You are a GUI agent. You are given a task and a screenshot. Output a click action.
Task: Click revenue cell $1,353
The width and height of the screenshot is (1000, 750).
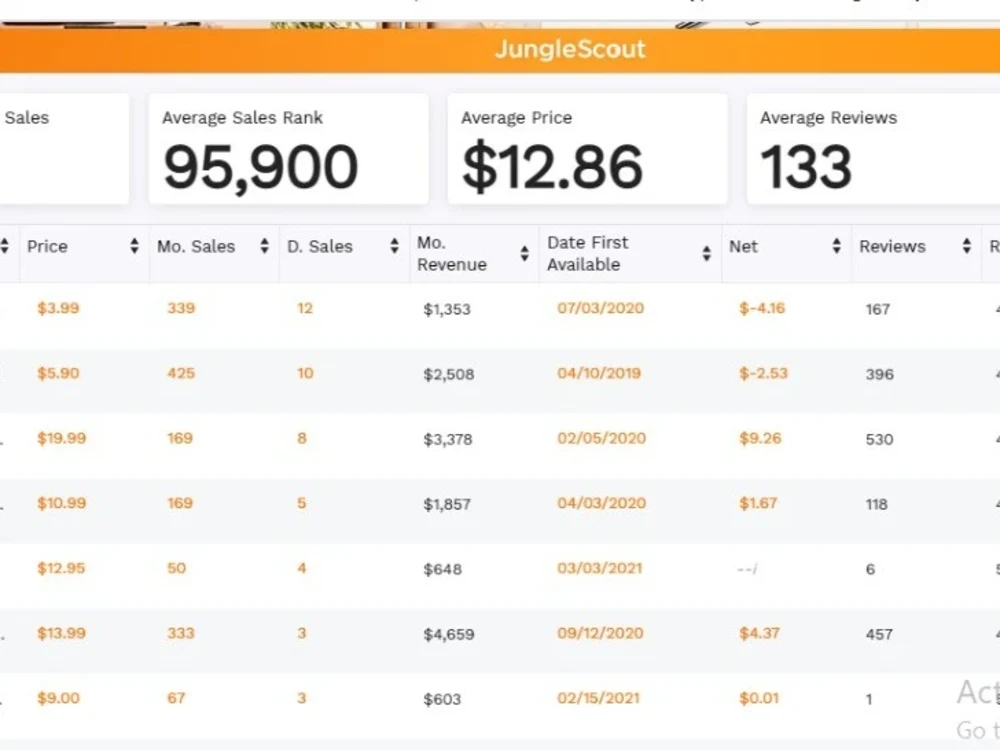(x=447, y=309)
